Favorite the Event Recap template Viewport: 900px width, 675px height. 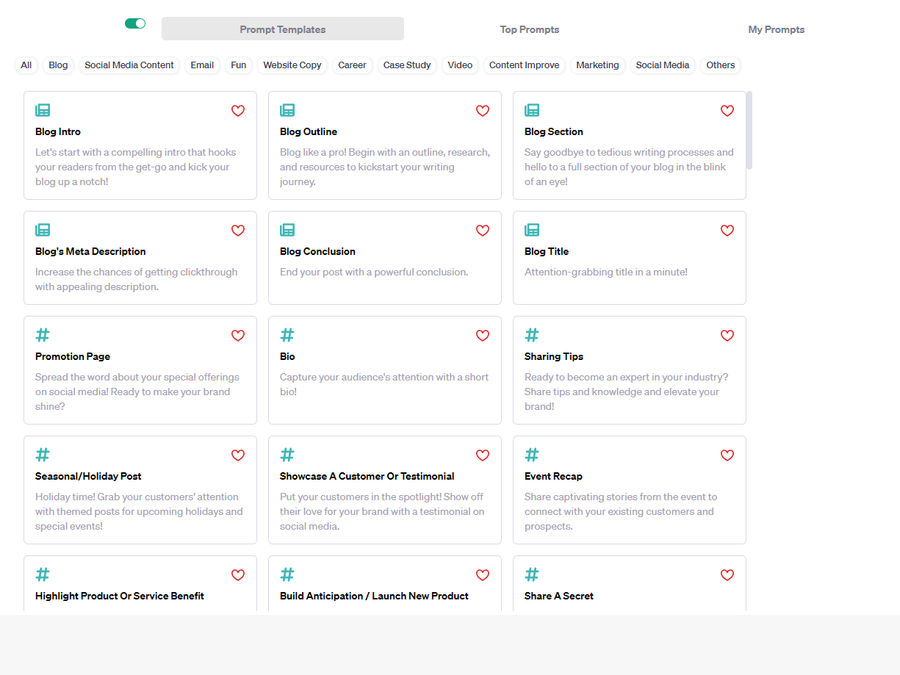coord(727,456)
